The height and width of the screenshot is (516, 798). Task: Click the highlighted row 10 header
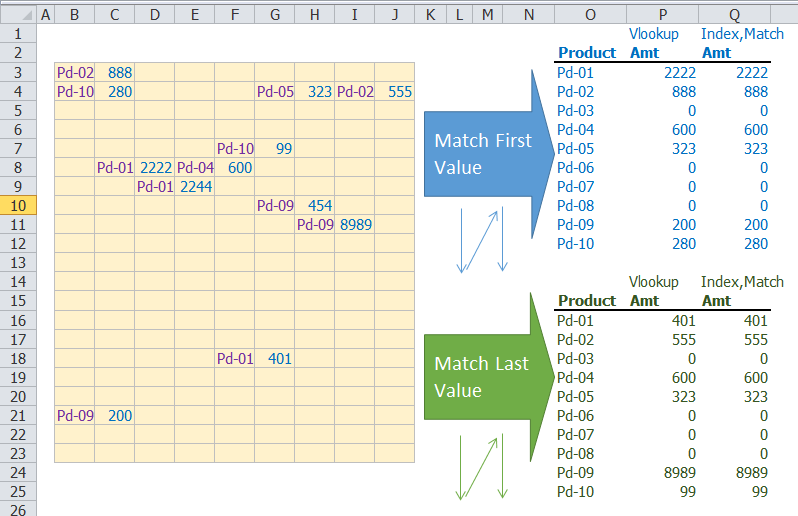[18, 205]
